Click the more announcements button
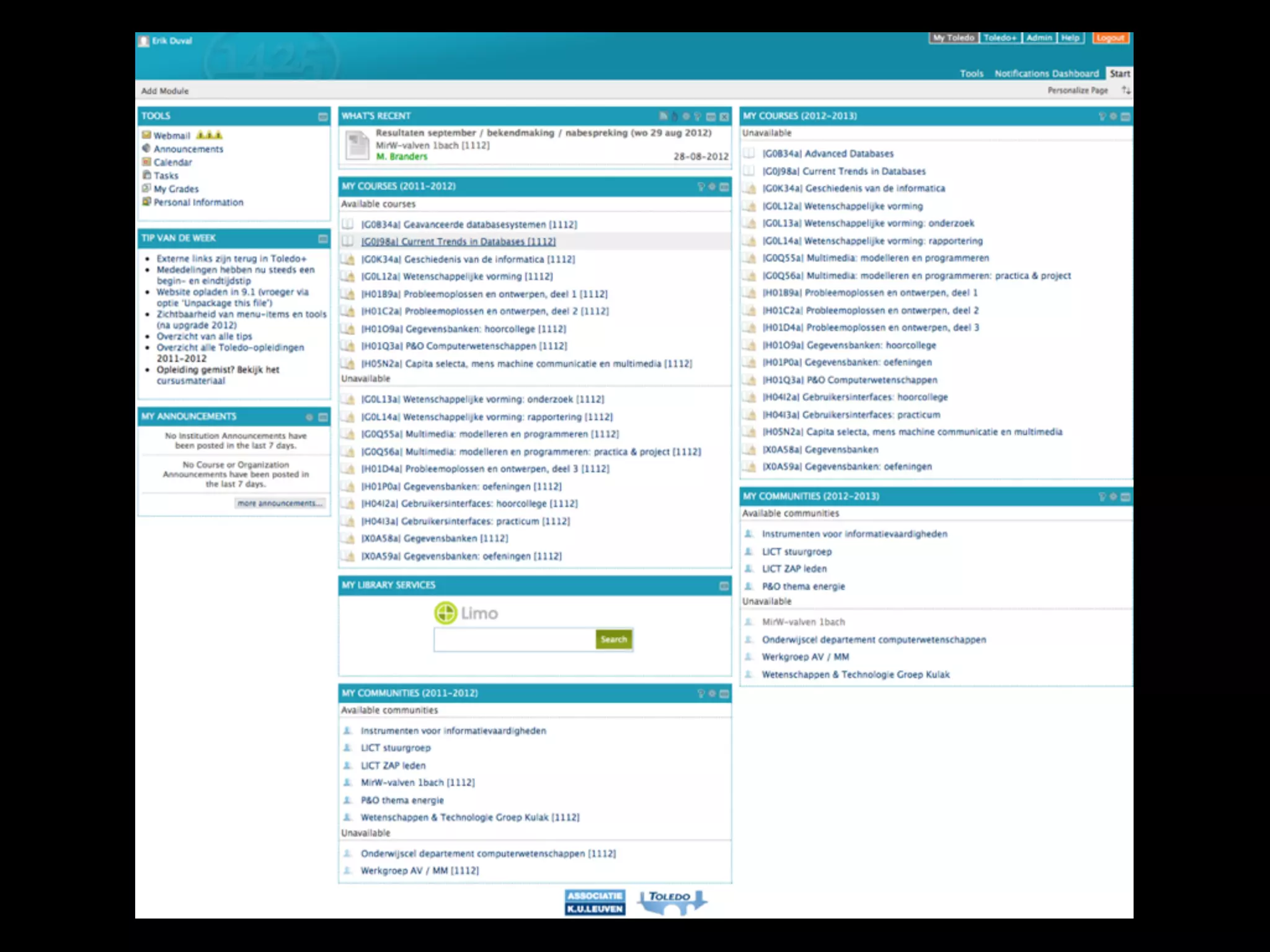Viewport: 1270px width, 952px height. (280, 503)
